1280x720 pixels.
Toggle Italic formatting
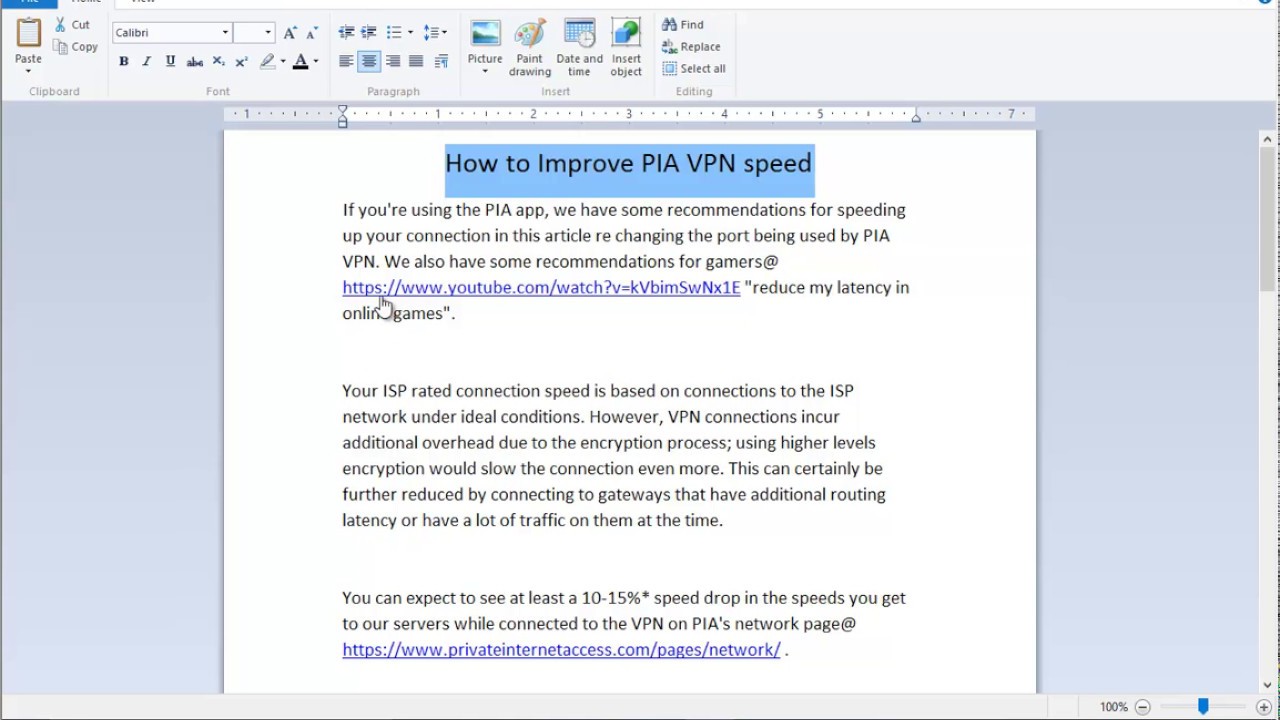pyautogui.click(x=146, y=62)
